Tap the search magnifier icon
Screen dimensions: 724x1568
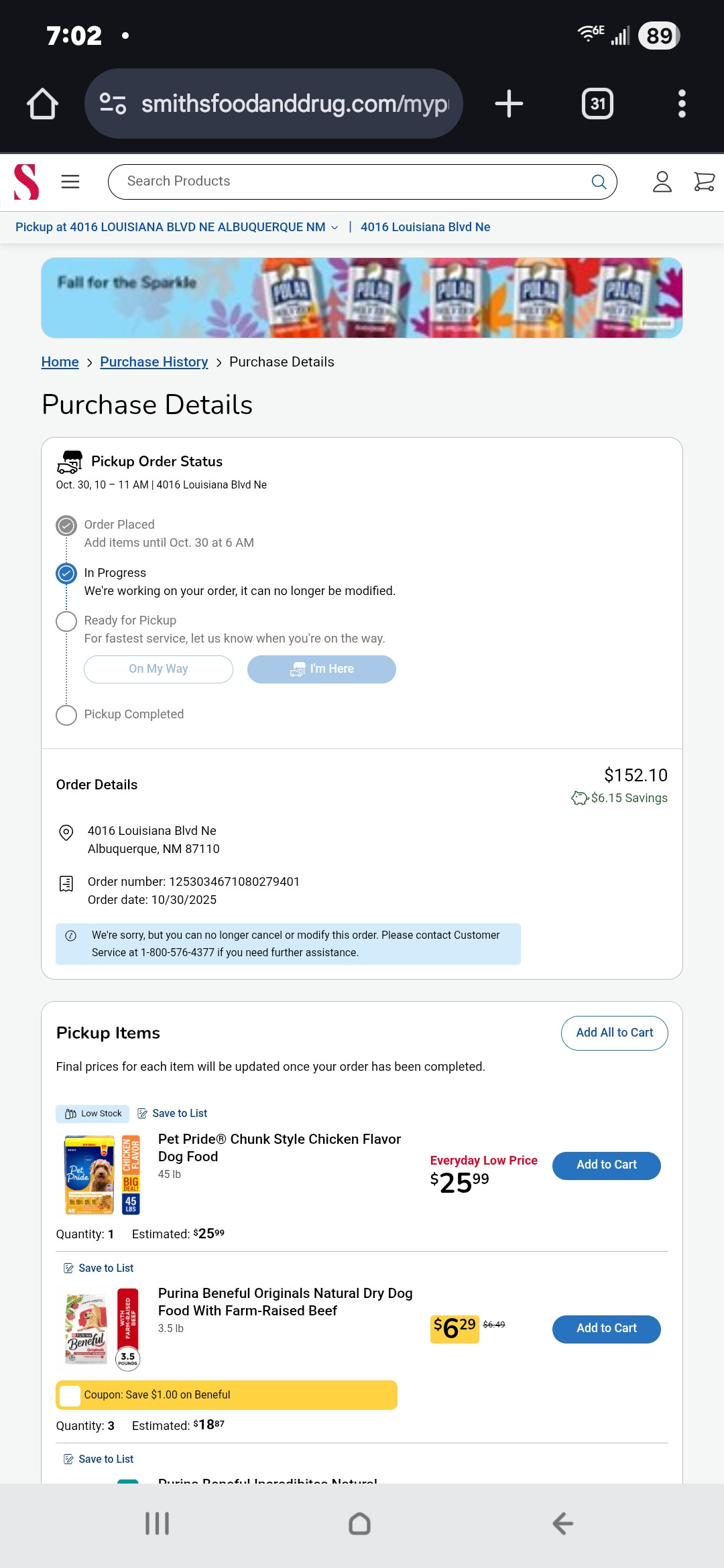[x=599, y=182]
